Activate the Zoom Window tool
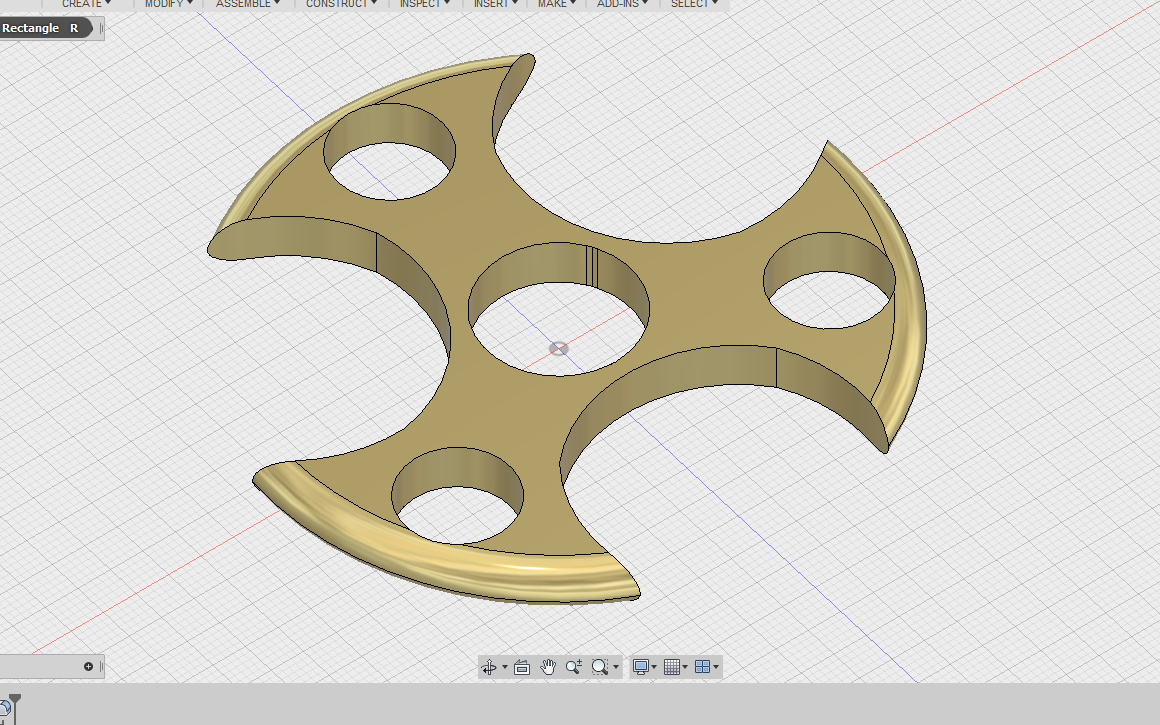 (598, 667)
